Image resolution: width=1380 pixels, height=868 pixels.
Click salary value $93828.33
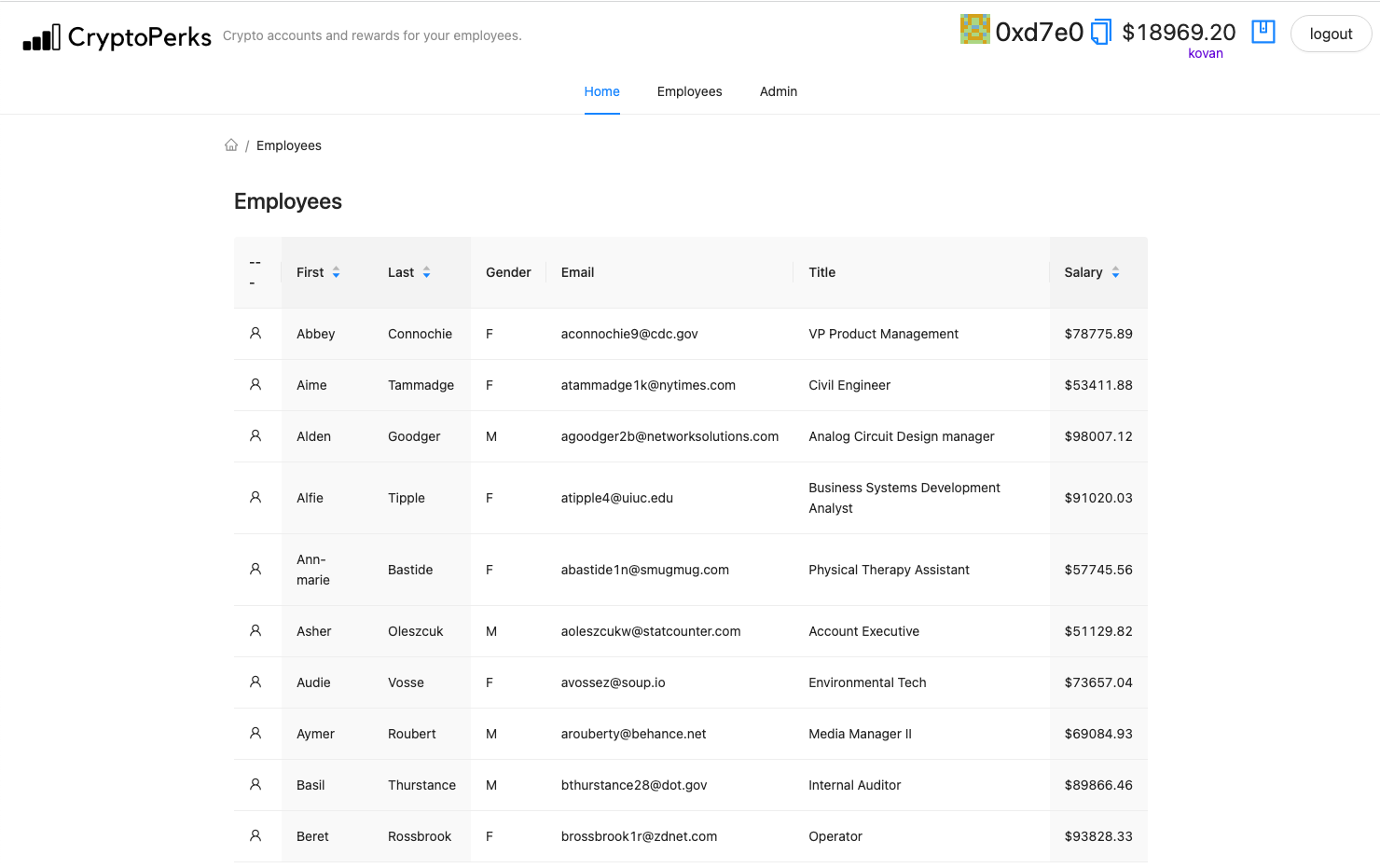coord(1098,836)
